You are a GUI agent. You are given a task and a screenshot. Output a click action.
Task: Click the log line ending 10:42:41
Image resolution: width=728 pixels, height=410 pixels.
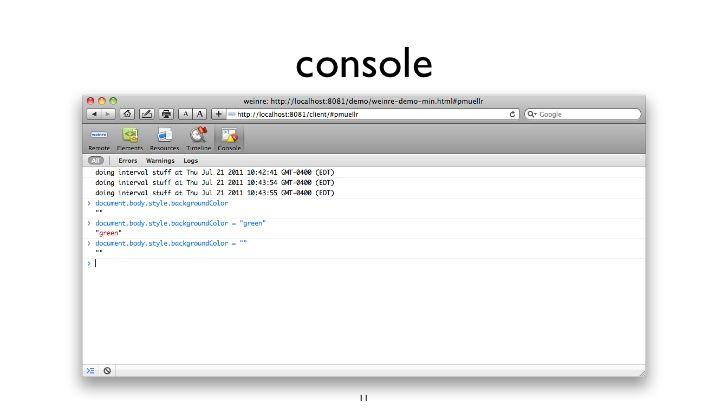point(214,172)
